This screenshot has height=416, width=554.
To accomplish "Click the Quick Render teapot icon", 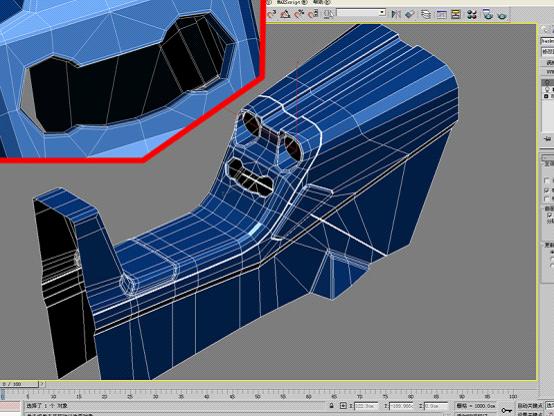I will coord(502,15).
